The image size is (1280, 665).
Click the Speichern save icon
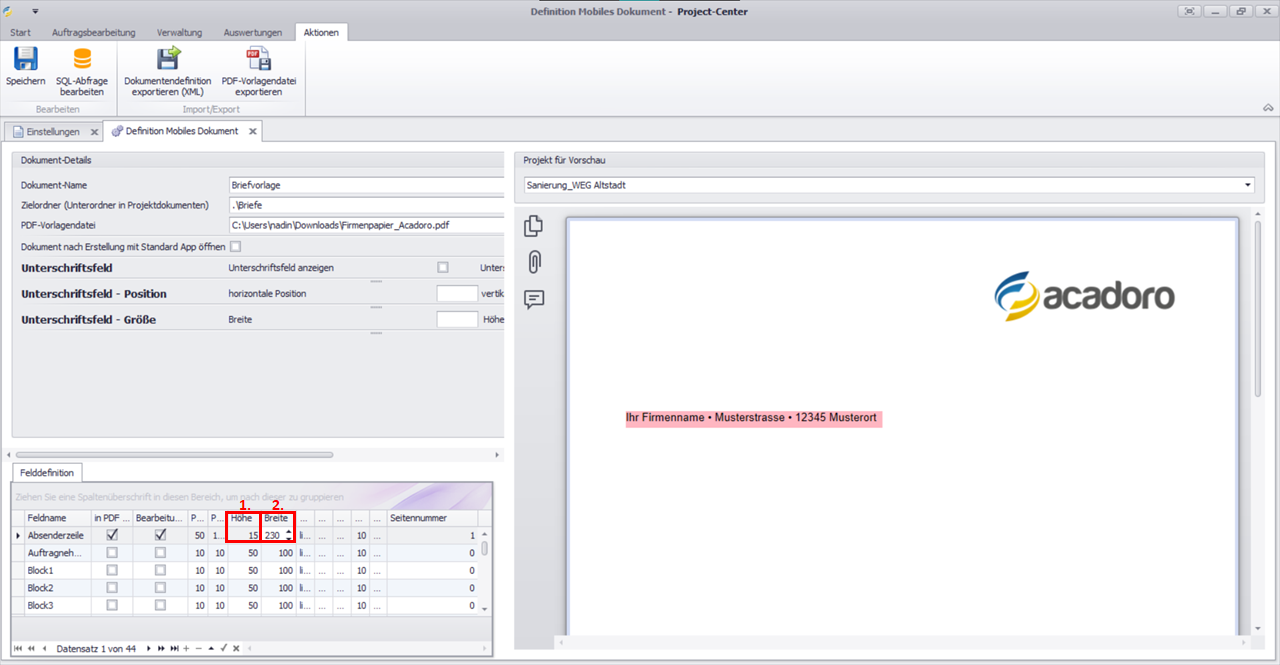pyautogui.click(x=25, y=60)
